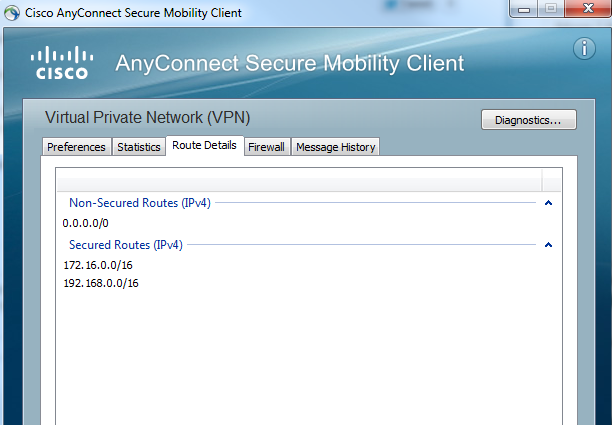This screenshot has height=425, width=612.
Task: Click the Non-Secured Routes (IPv4) heading
Action: (x=140, y=203)
